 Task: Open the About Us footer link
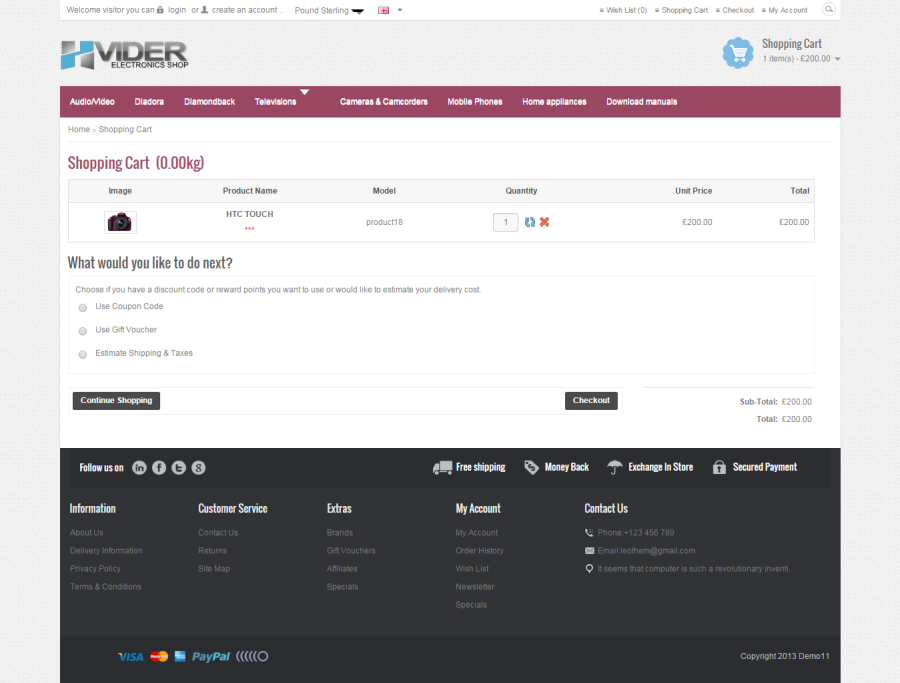click(87, 533)
